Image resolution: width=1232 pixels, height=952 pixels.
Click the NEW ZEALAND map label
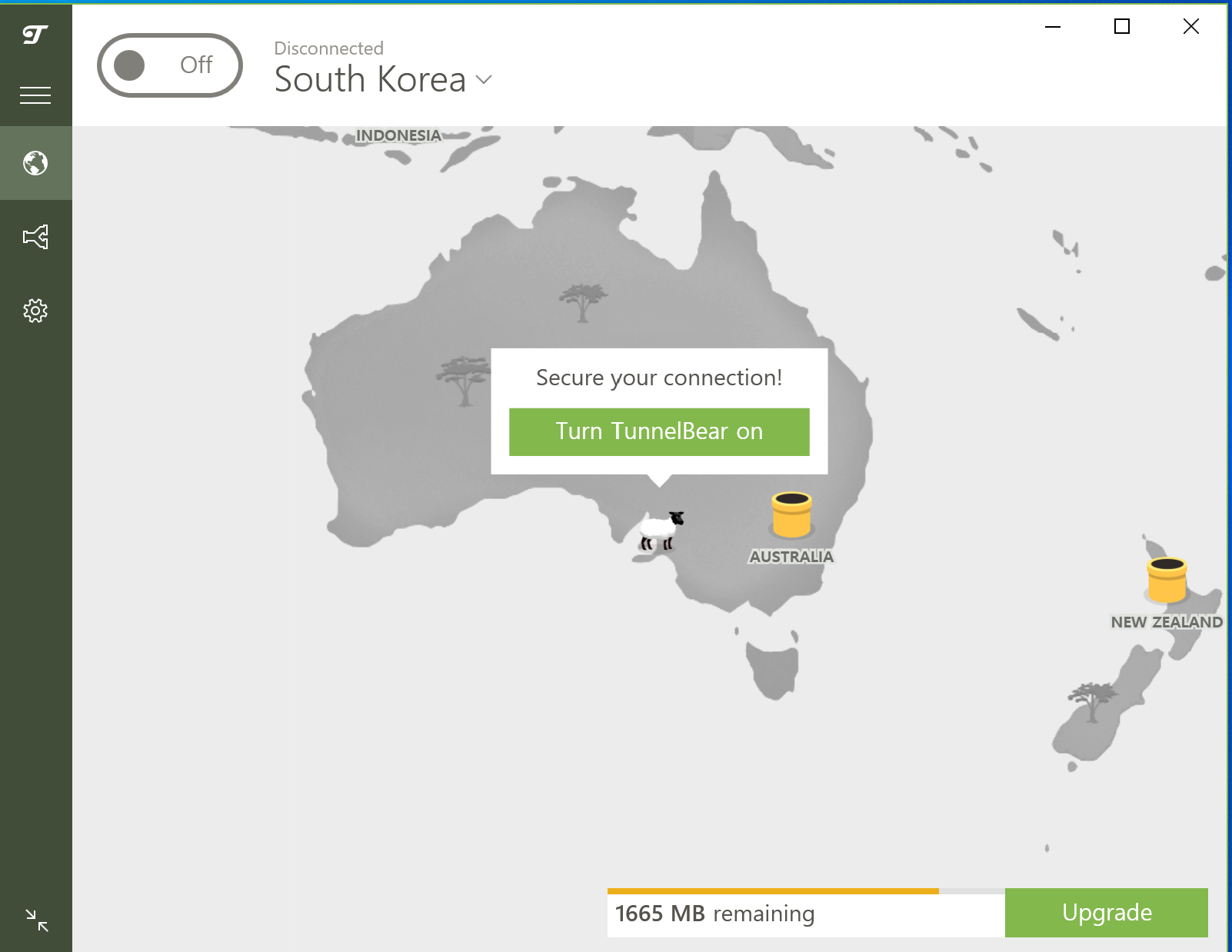(1167, 622)
